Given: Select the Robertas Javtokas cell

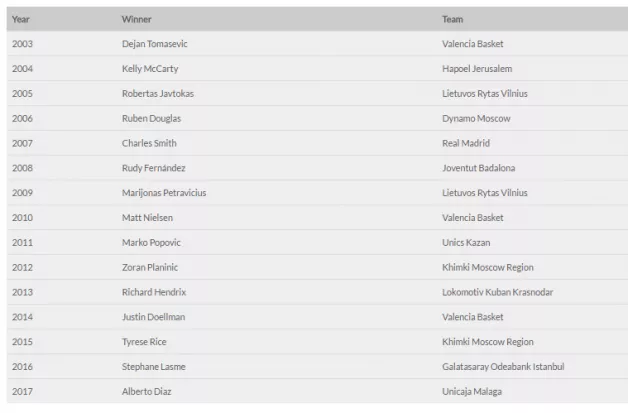Looking at the screenshot, I should [x=157, y=94].
